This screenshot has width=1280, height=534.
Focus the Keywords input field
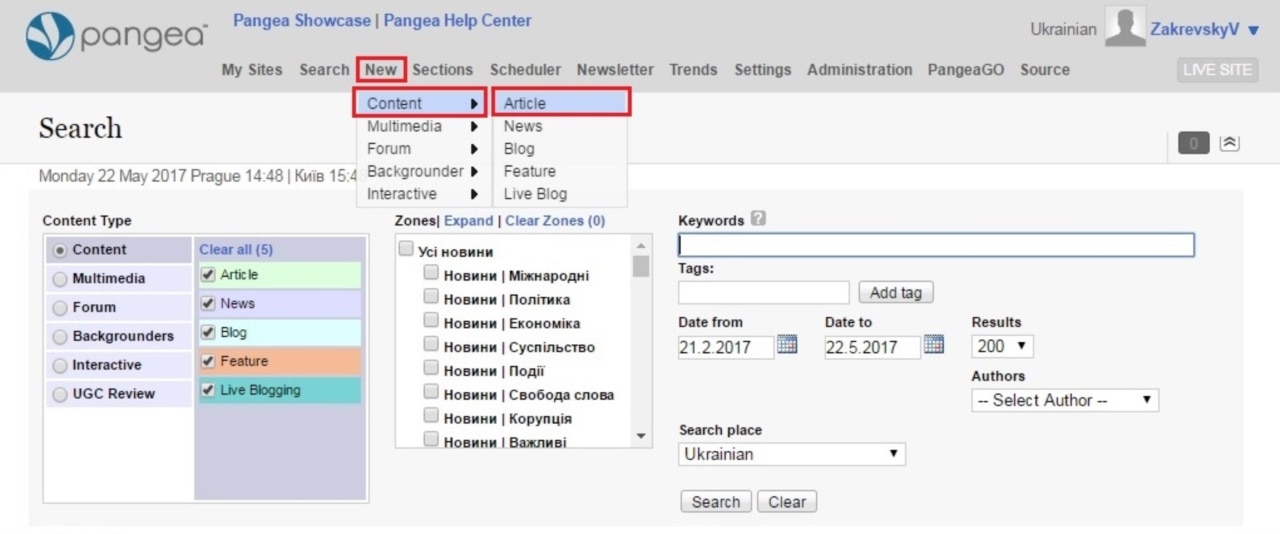point(936,245)
